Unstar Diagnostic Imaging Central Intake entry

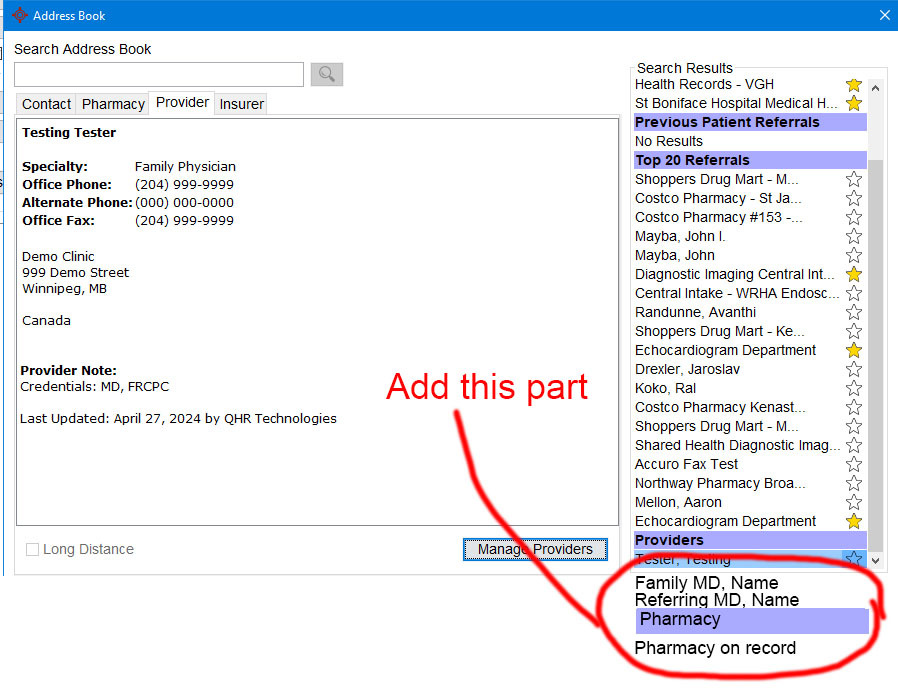tap(853, 275)
